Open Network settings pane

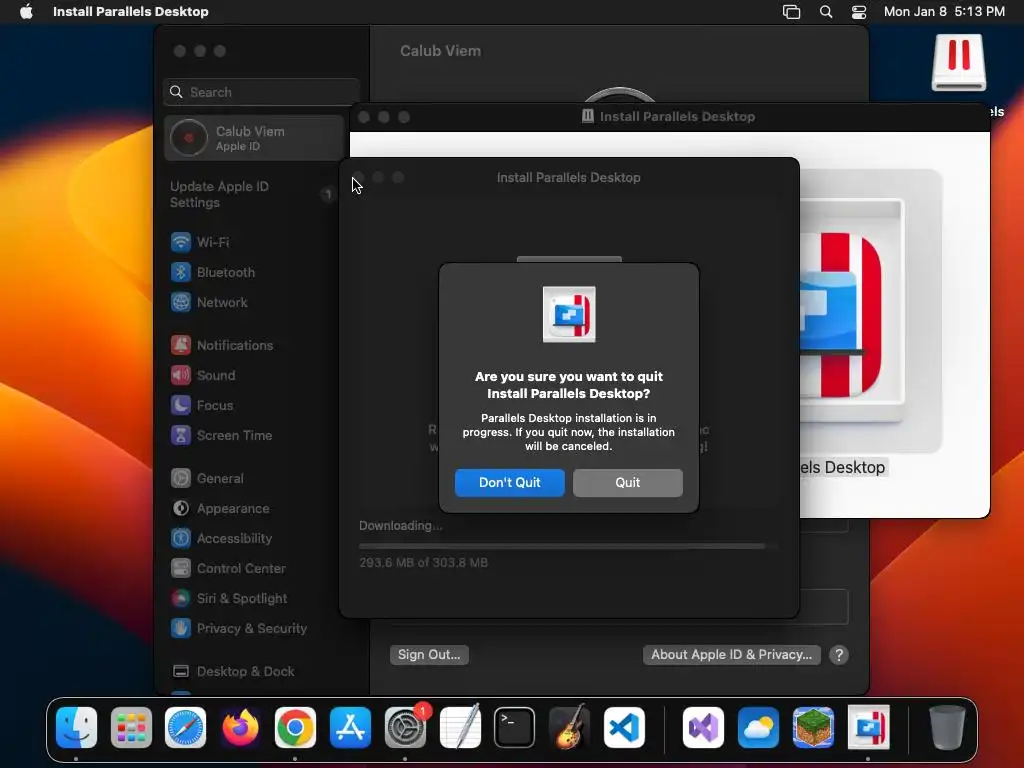[209, 302]
